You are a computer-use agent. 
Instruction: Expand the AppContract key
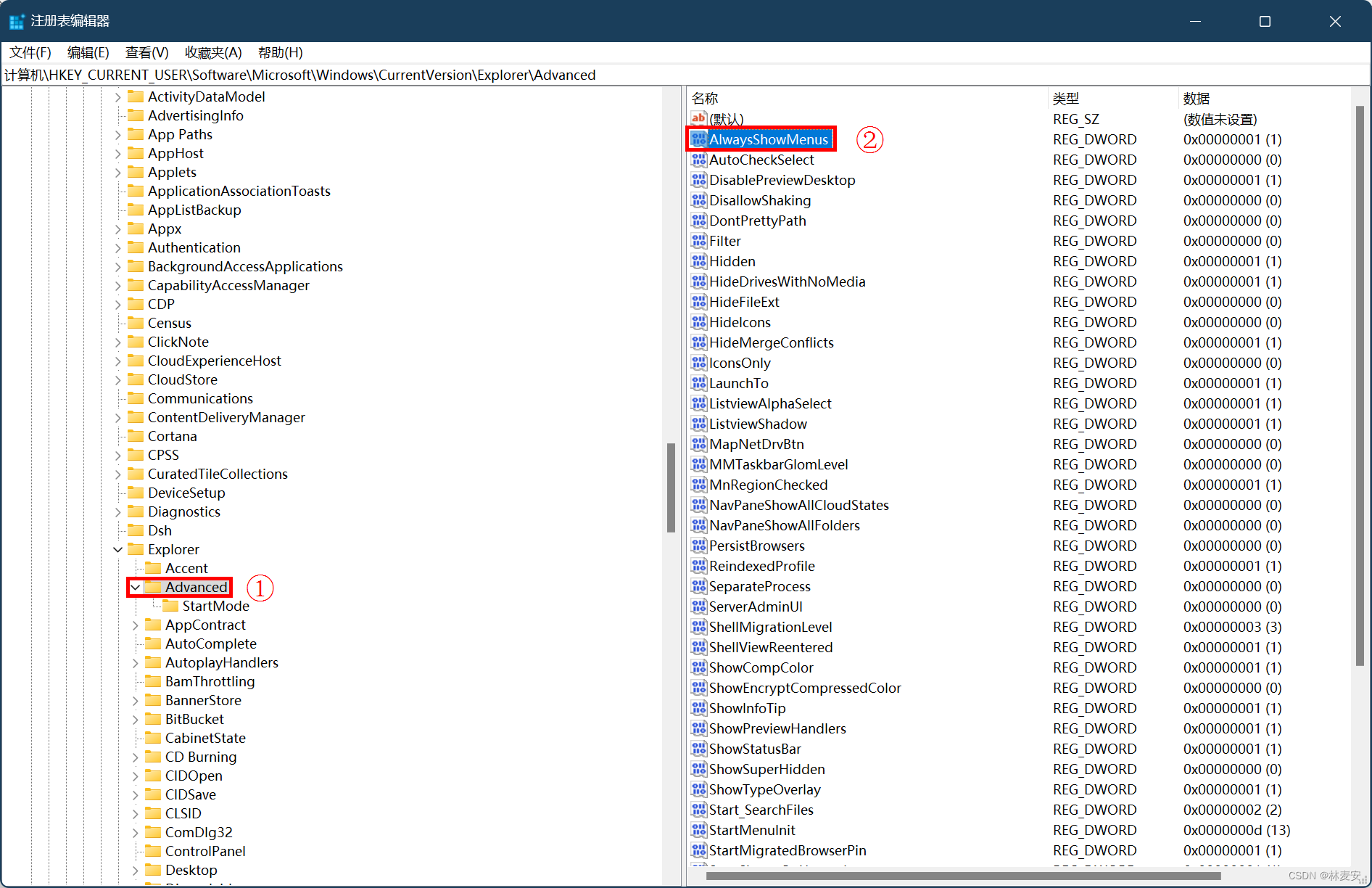tap(136, 625)
